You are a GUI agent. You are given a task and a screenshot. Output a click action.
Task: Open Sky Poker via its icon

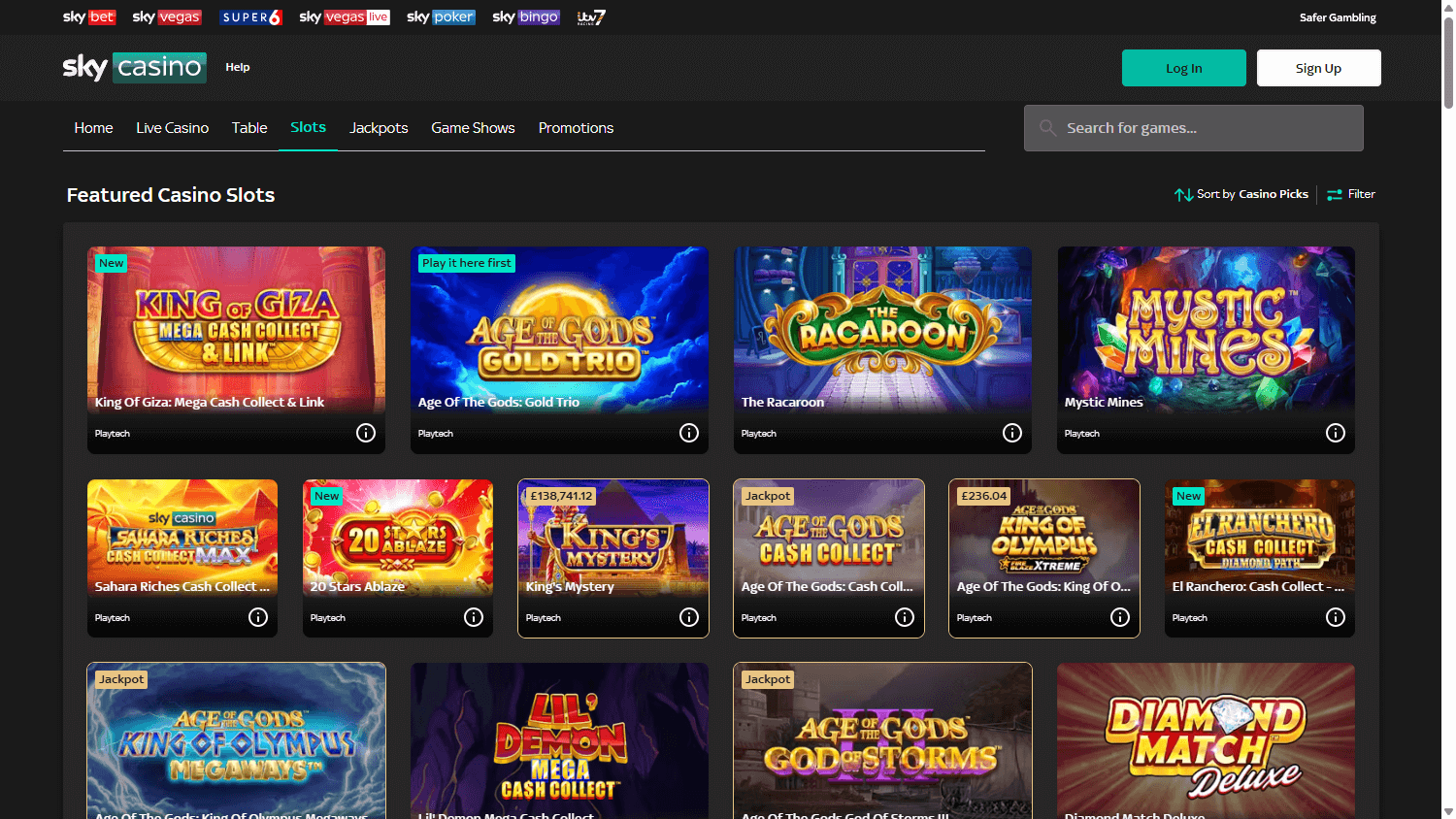(440, 16)
